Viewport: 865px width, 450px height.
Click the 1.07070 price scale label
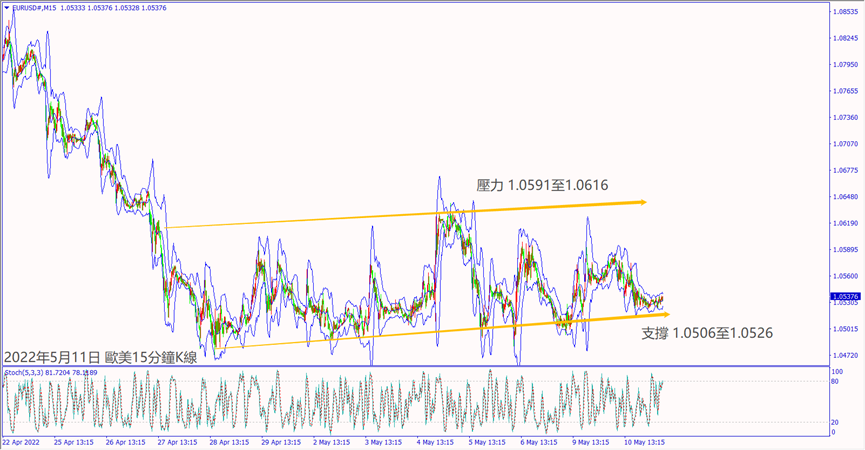846,144
